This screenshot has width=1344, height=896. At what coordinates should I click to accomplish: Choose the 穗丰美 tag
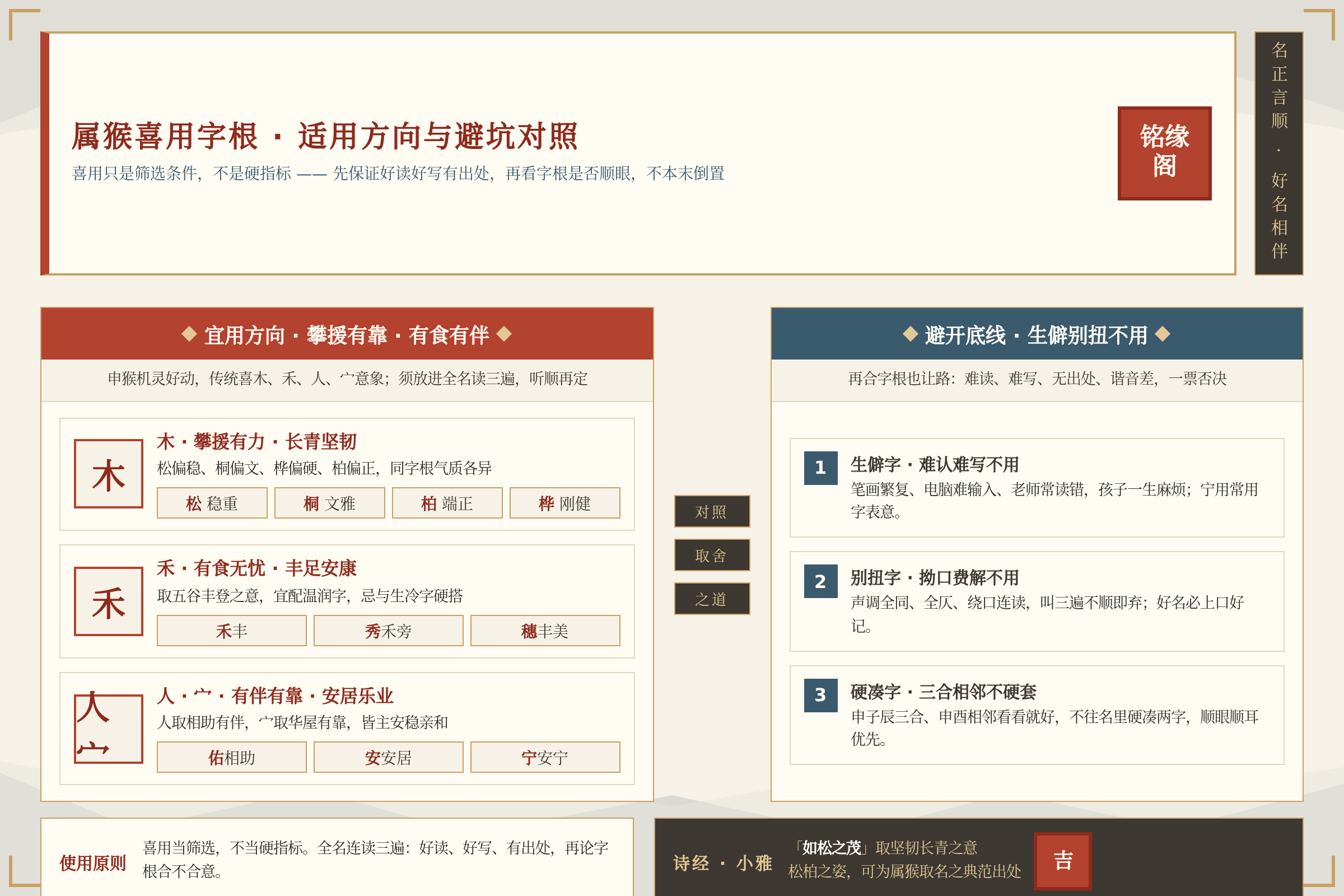[545, 631]
